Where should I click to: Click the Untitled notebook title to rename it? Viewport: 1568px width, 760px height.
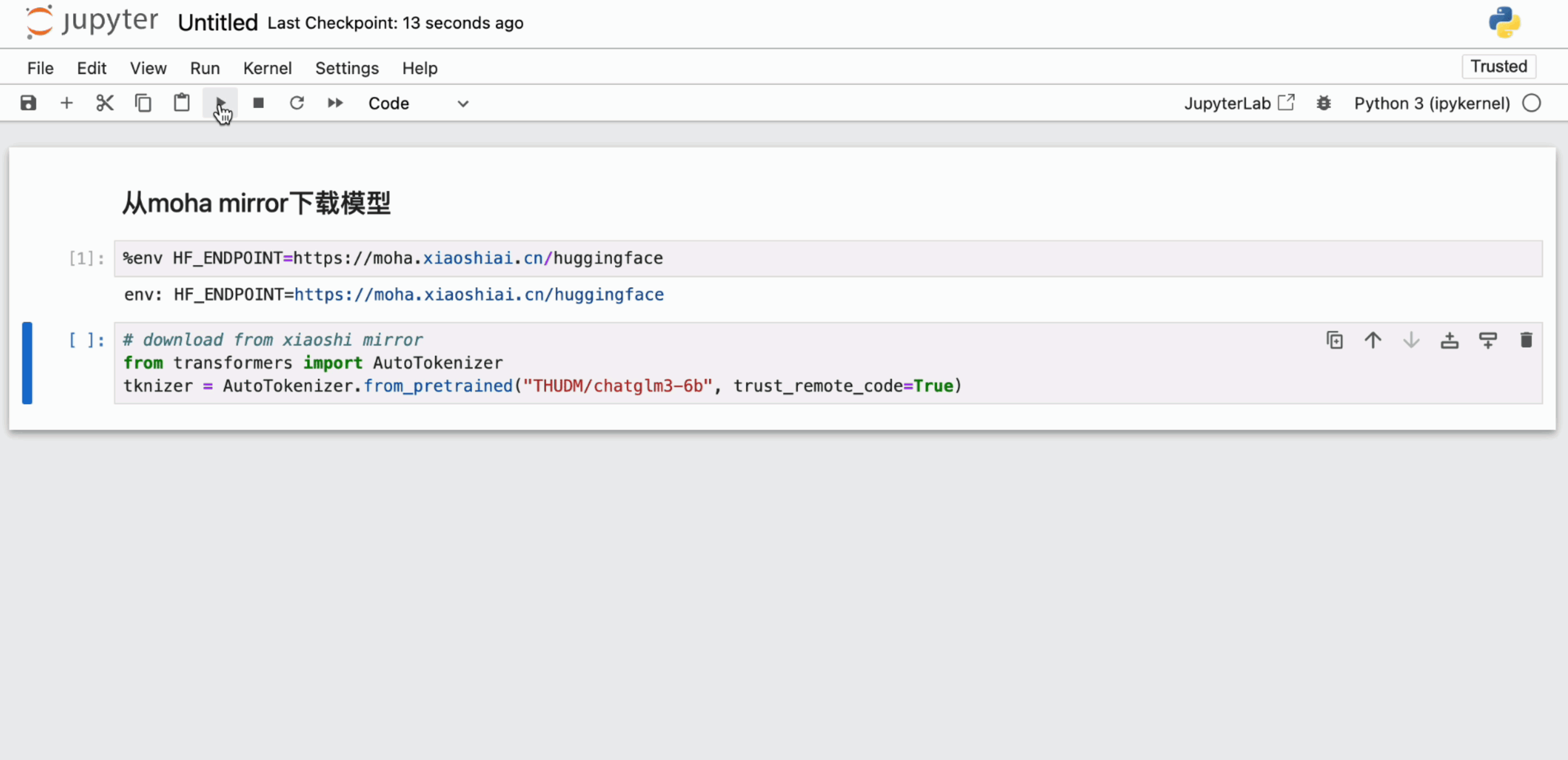point(217,22)
